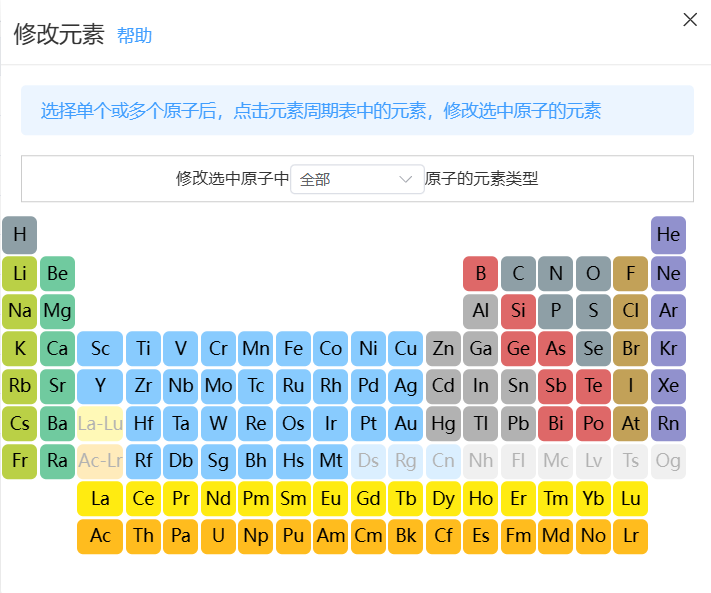Pick titanium Ti element

pos(143,349)
